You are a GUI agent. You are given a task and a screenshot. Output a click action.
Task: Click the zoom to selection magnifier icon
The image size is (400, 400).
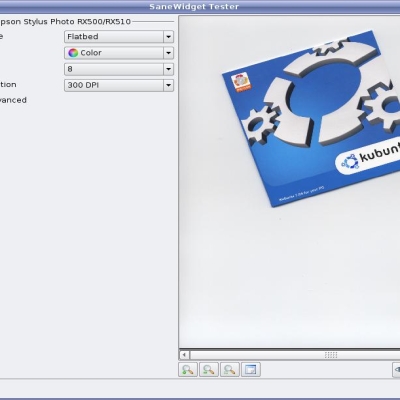click(230, 370)
